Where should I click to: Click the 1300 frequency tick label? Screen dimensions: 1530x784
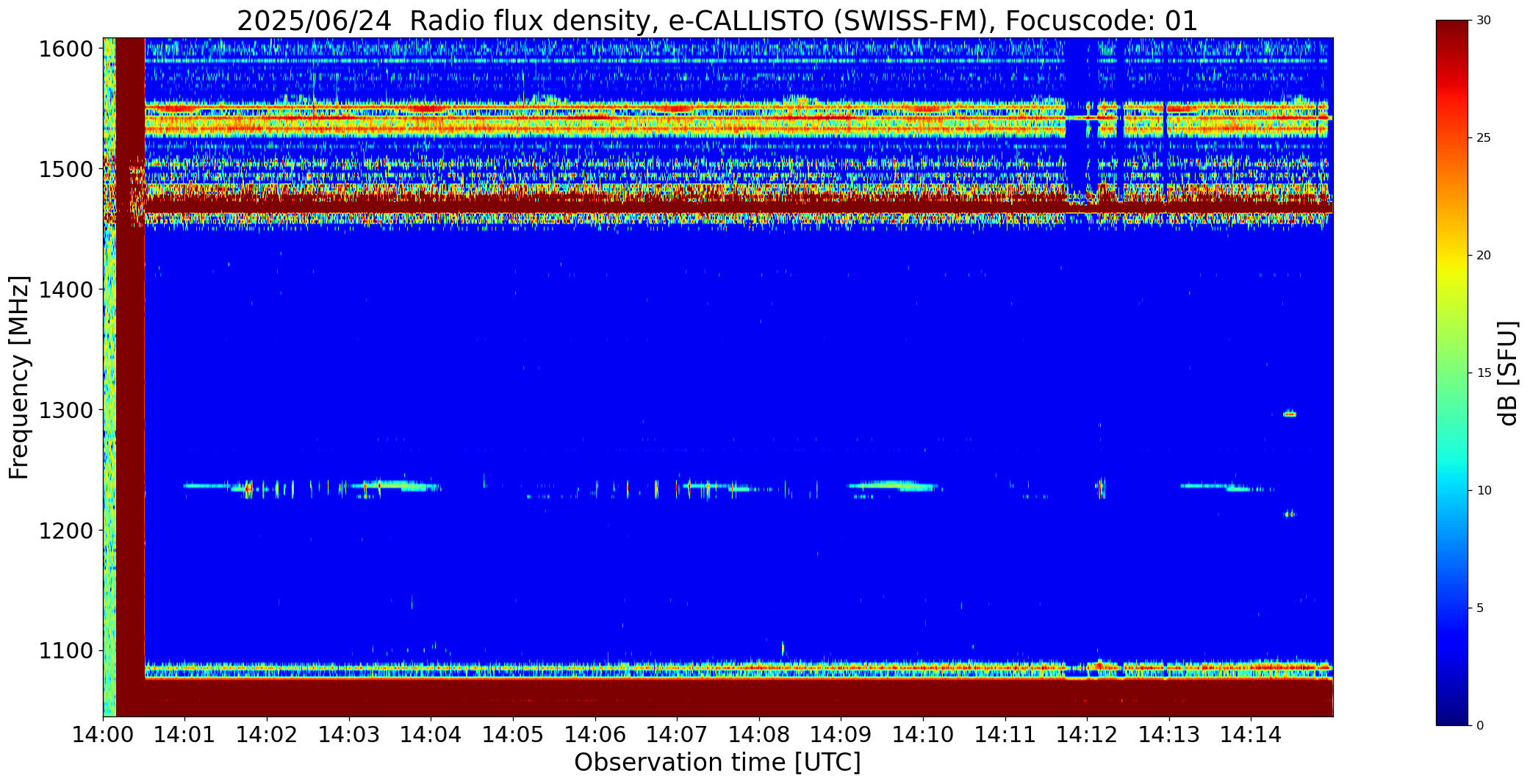(x=66, y=410)
